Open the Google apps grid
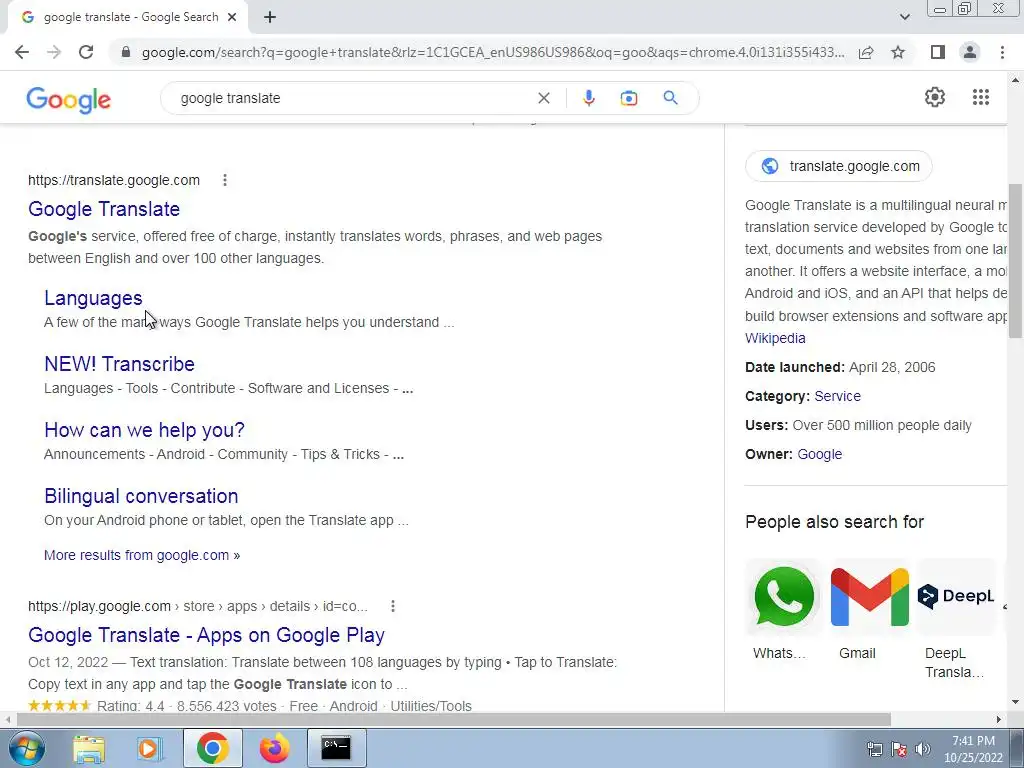 (980, 97)
